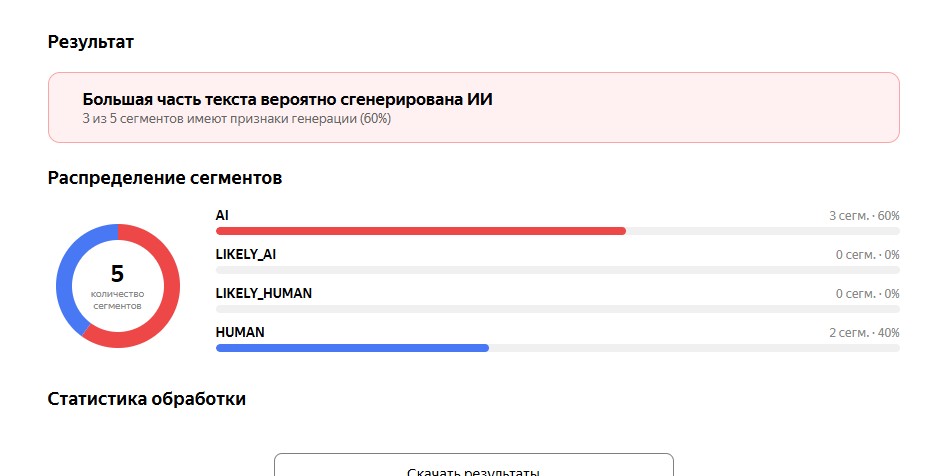Viewport: 927px width, 476px height.
Task: Click the '3 из 5 сегментов' subtitle text
Action: pyautogui.click(x=236, y=119)
